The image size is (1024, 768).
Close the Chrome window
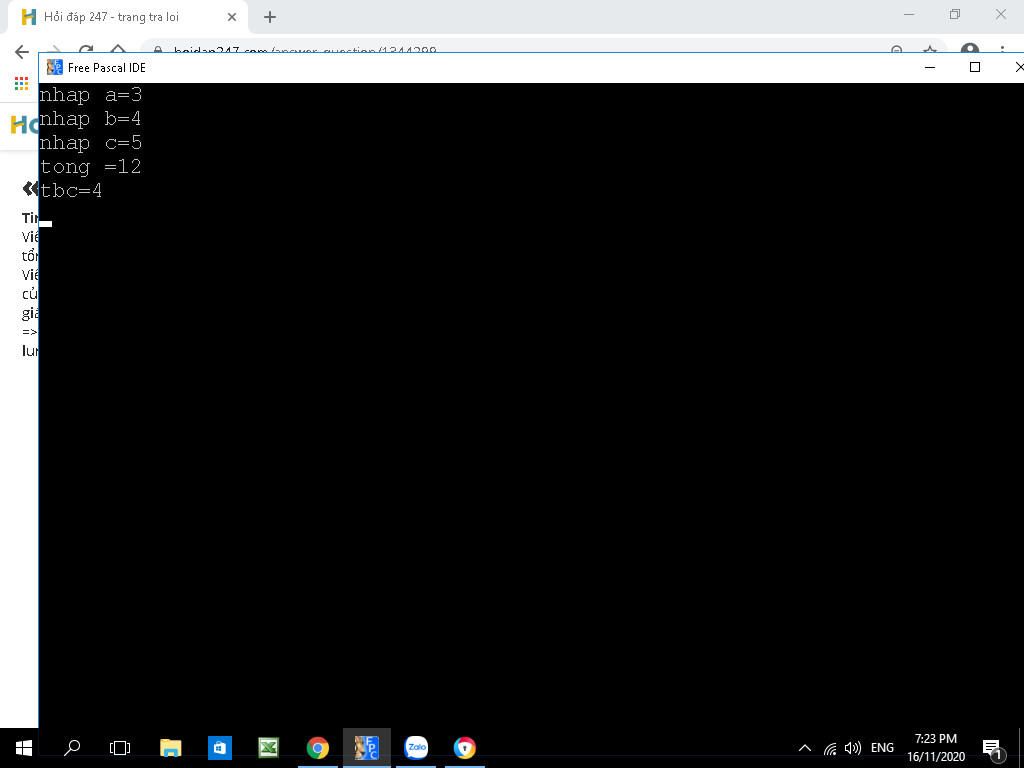[1000, 14]
